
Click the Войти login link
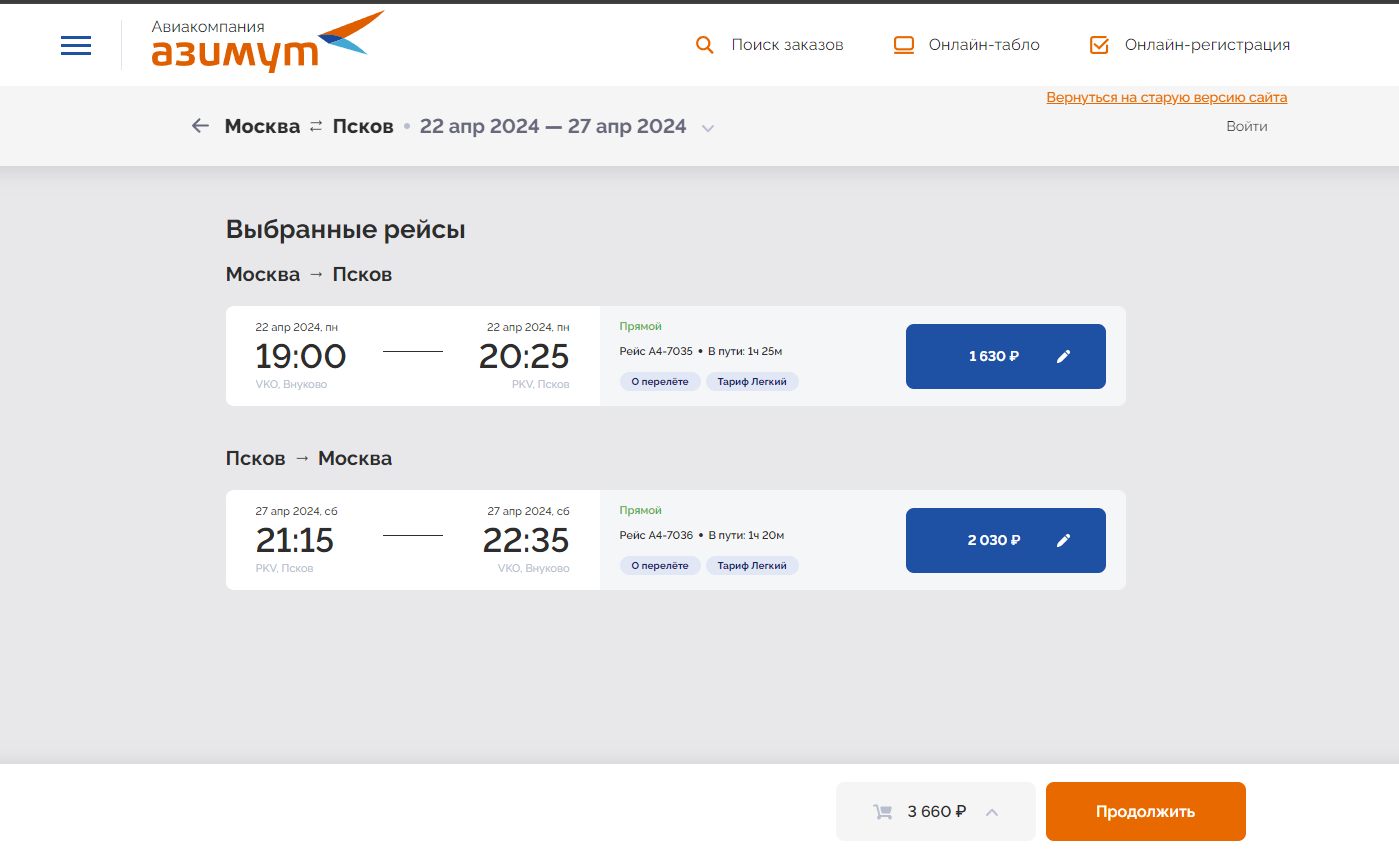[1247, 126]
